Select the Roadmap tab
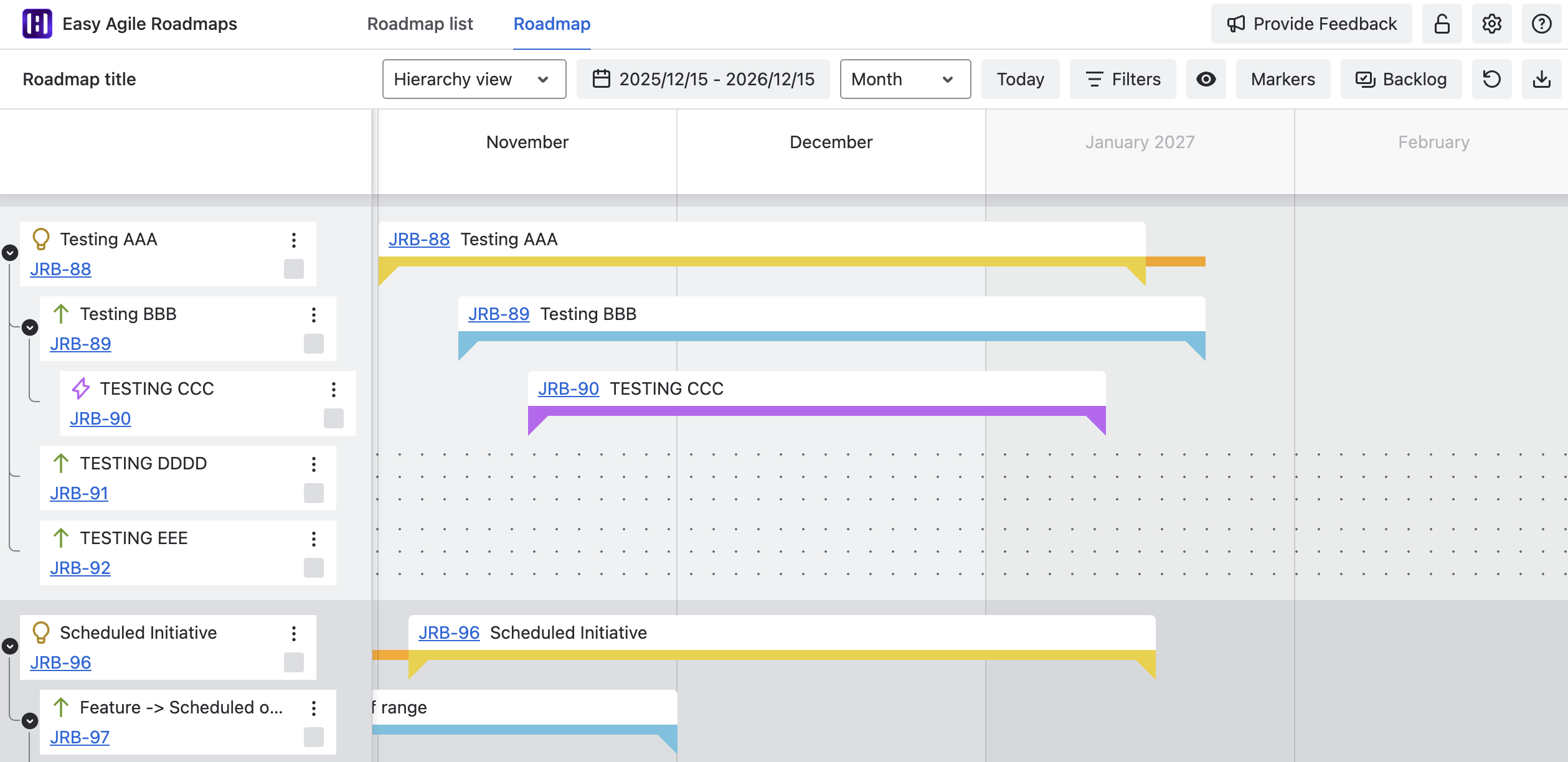Image resolution: width=1568 pixels, height=762 pixels. pos(552,24)
